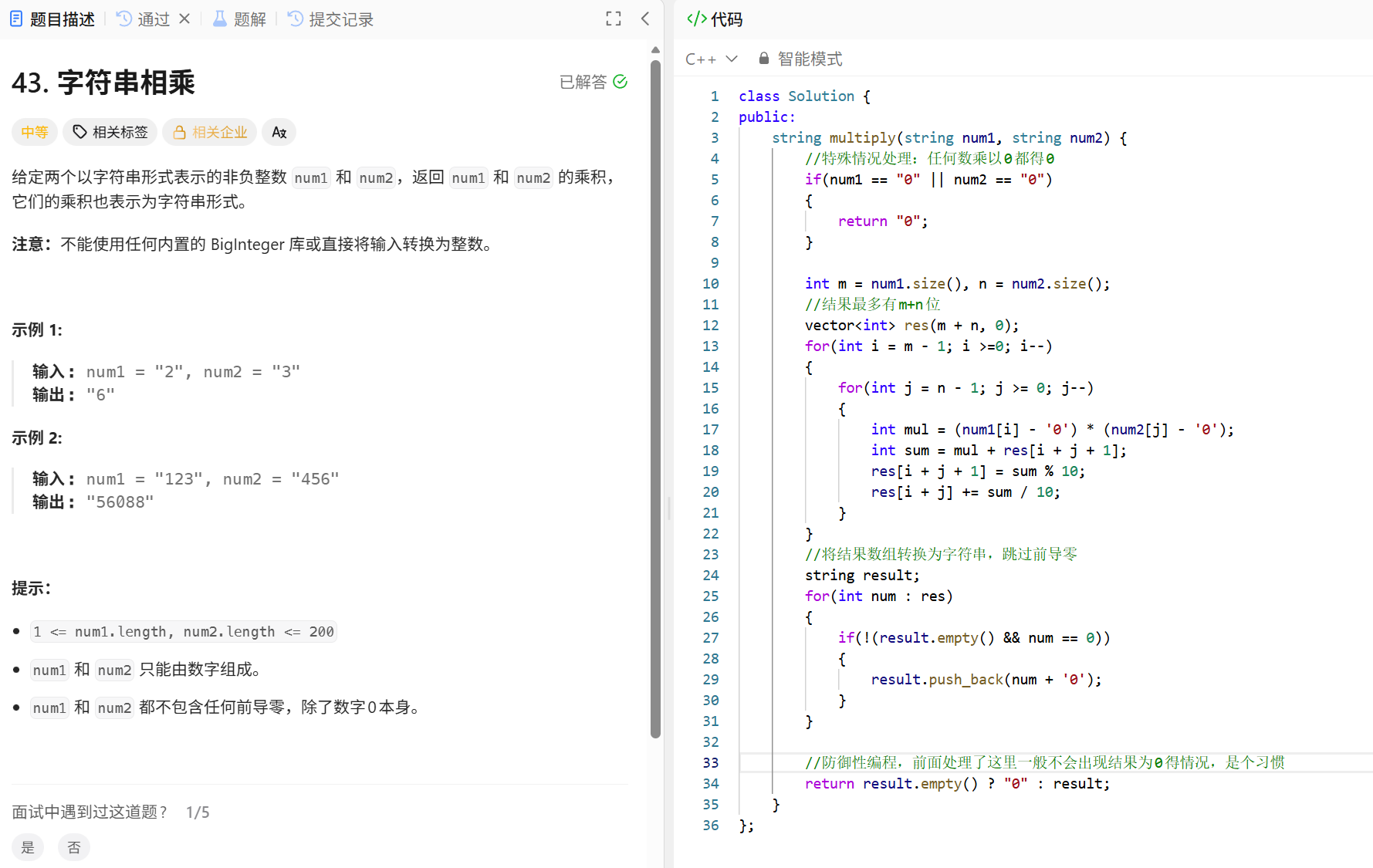Click the 已解答 status checkmark
This screenshot has height=868, width=1373.
tap(621, 81)
